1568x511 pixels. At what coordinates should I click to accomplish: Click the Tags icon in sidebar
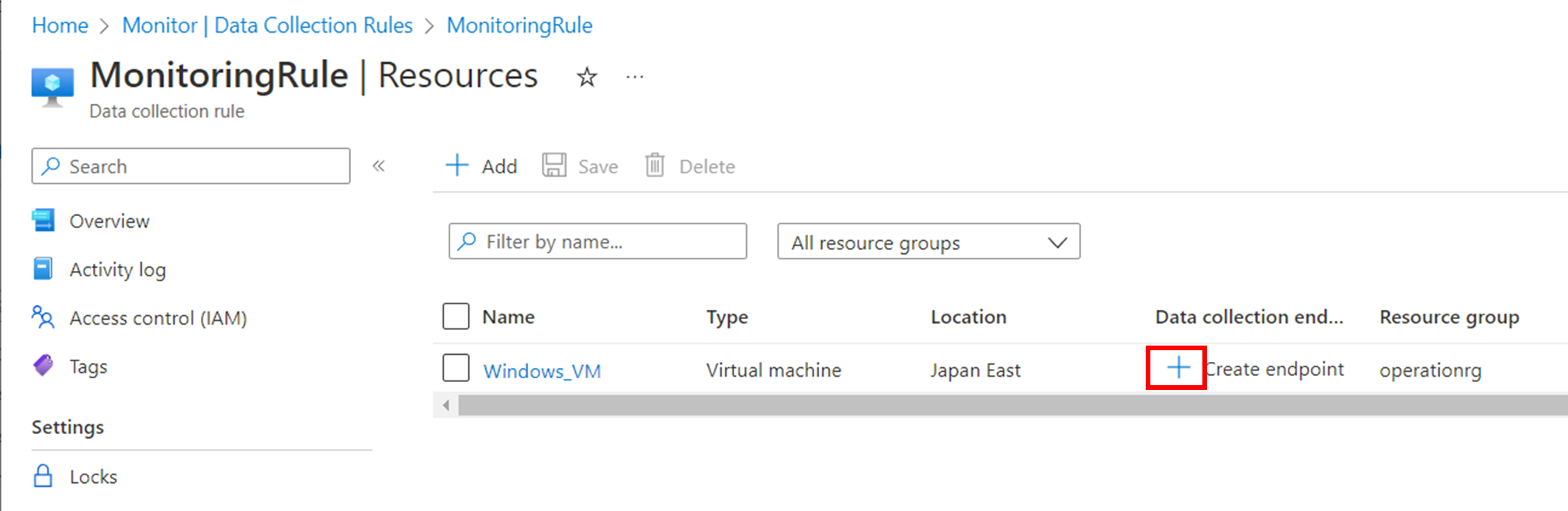click(43, 366)
